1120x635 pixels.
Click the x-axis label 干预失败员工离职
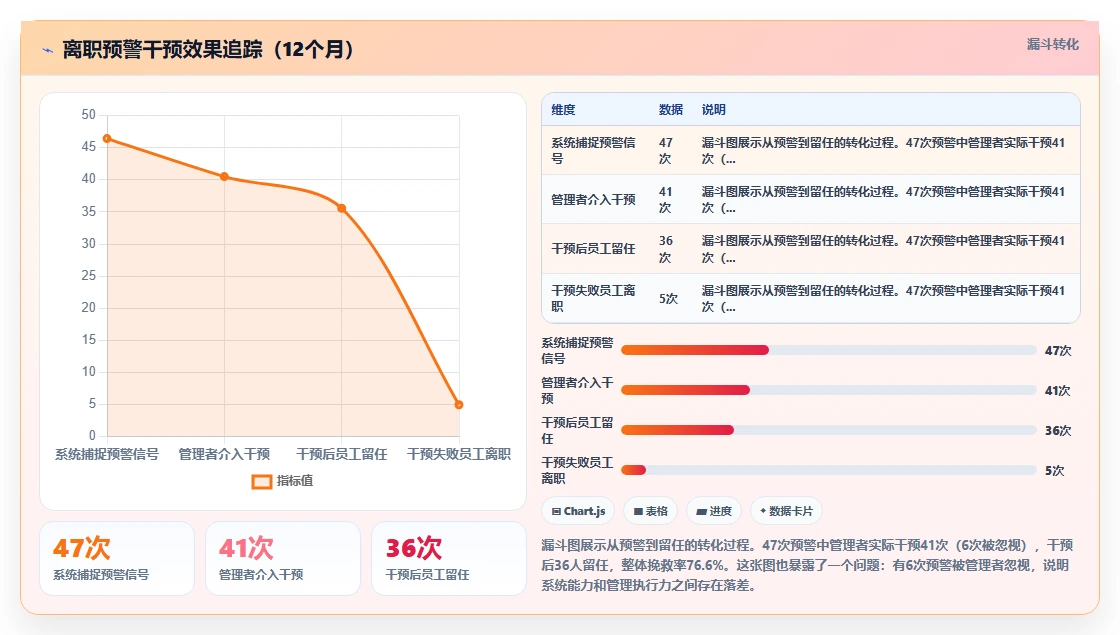pyautogui.click(x=459, y=454)
